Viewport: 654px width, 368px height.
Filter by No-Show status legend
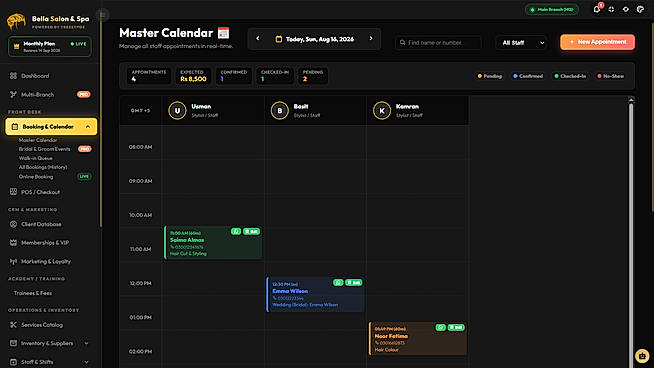(x=611, y=76)
